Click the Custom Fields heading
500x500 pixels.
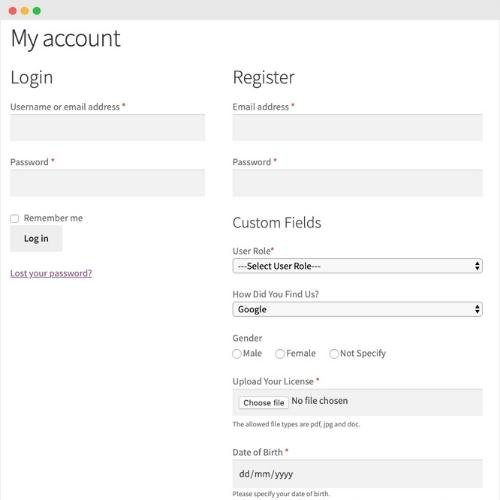pos(277,223)
